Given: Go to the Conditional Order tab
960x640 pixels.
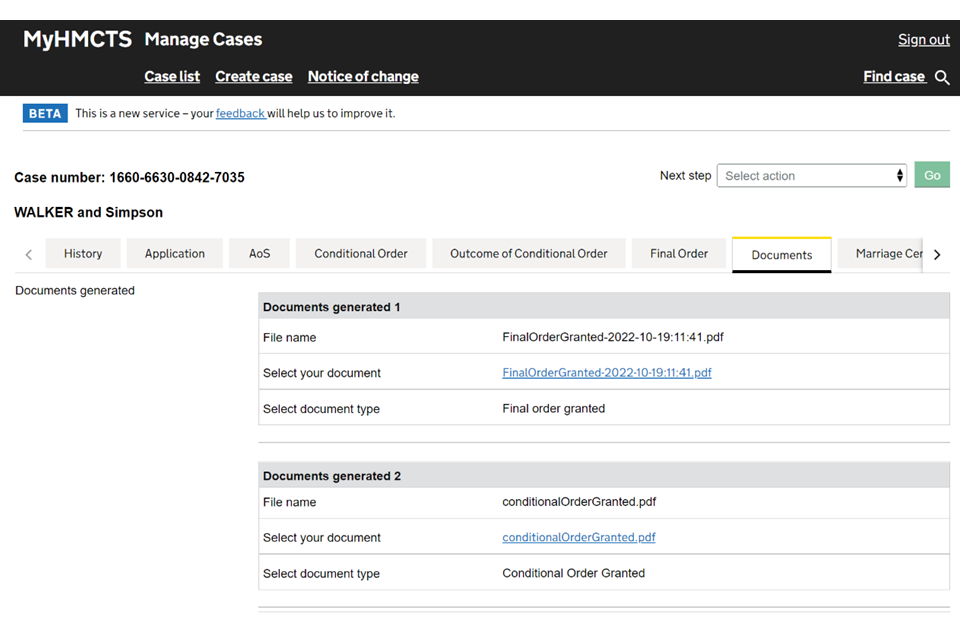Looking at the screenshot, I should [x=361, y=254].
